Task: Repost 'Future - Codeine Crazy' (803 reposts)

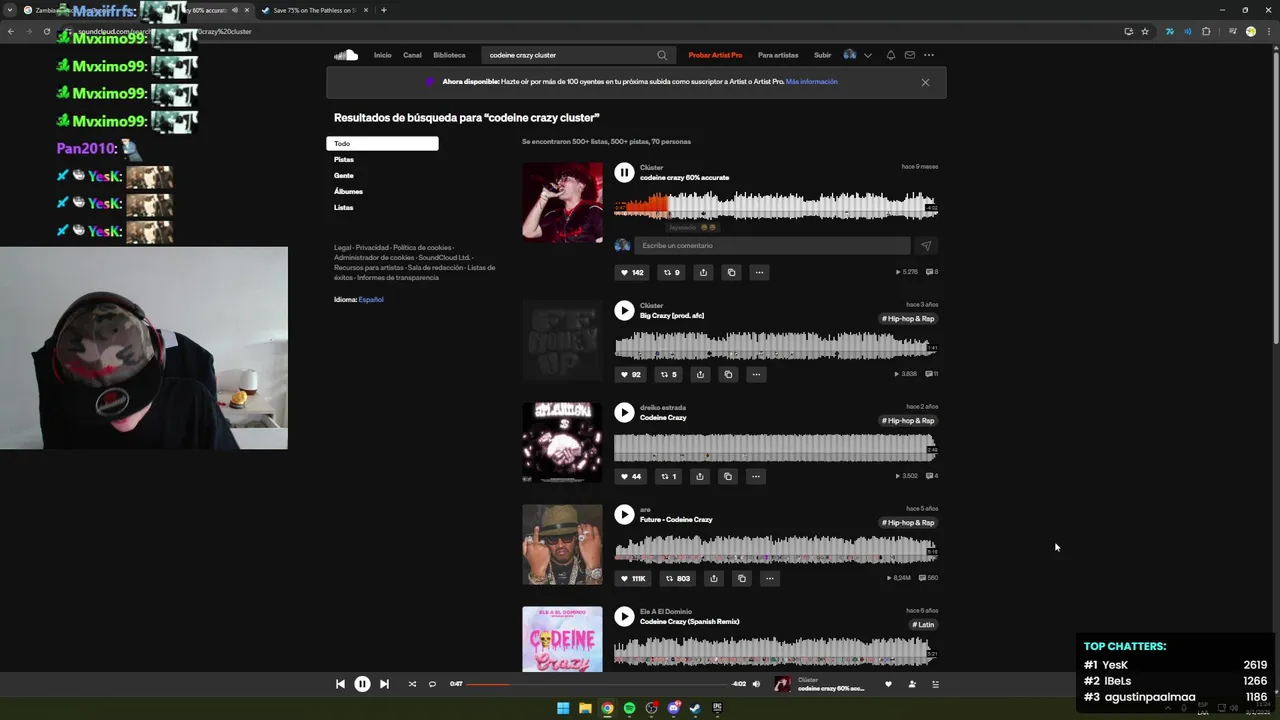Action: (677, 578)
